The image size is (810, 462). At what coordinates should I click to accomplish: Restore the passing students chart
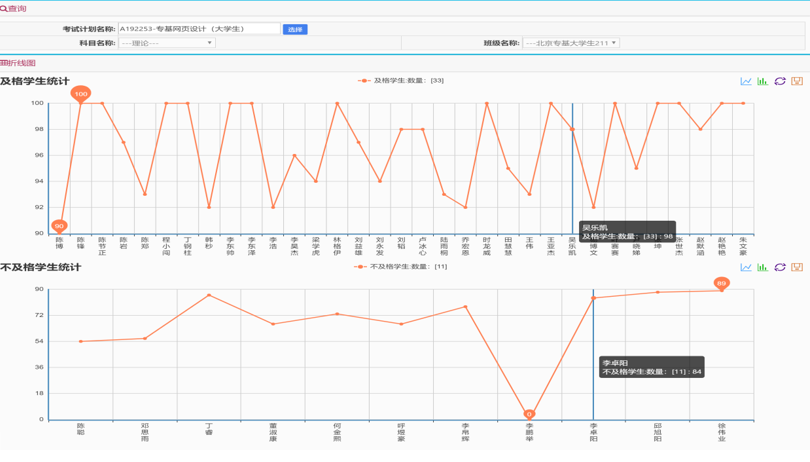tap(779, 81)
